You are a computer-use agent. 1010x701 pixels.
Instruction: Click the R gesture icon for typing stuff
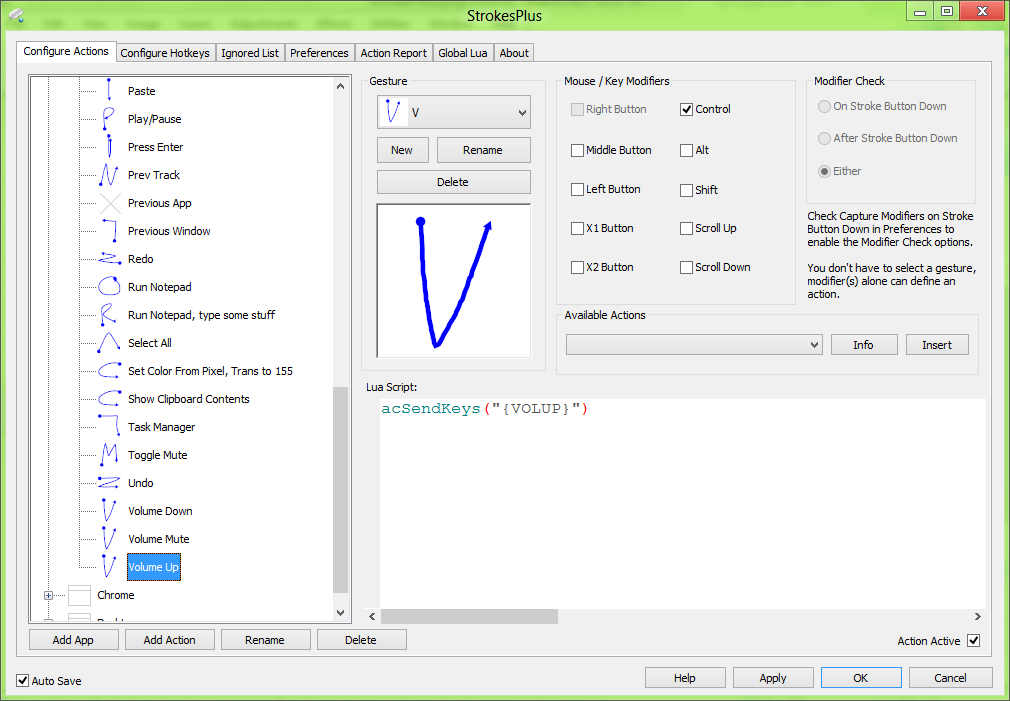point(110,315)
